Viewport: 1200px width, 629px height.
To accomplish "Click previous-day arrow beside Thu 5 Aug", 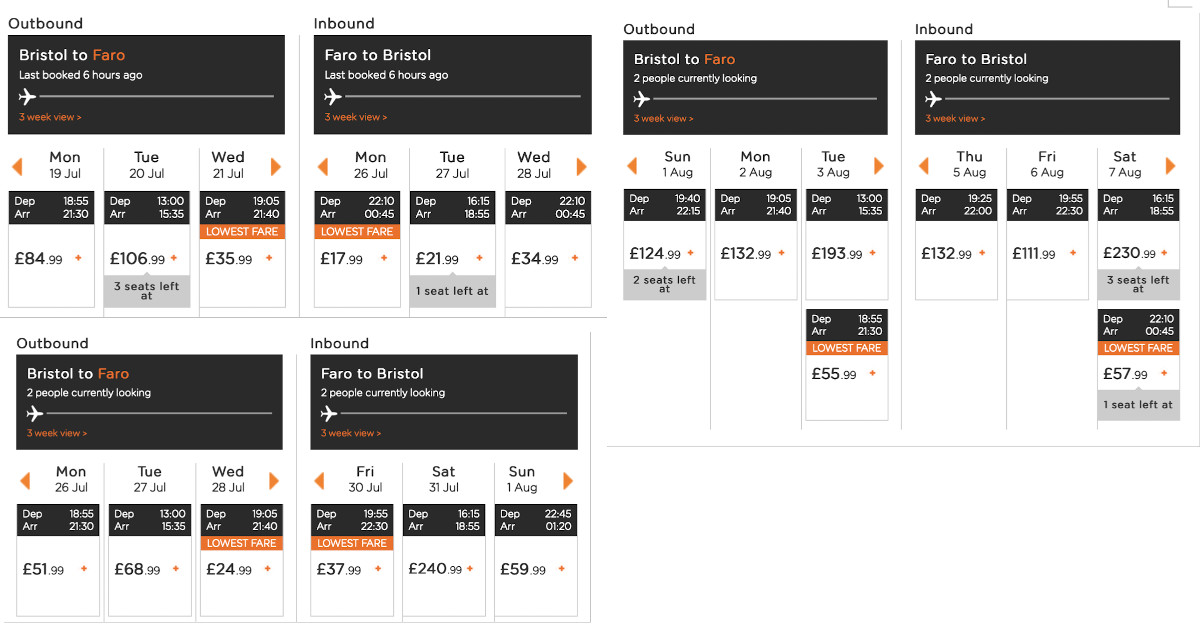I will [x=923, y=165].
